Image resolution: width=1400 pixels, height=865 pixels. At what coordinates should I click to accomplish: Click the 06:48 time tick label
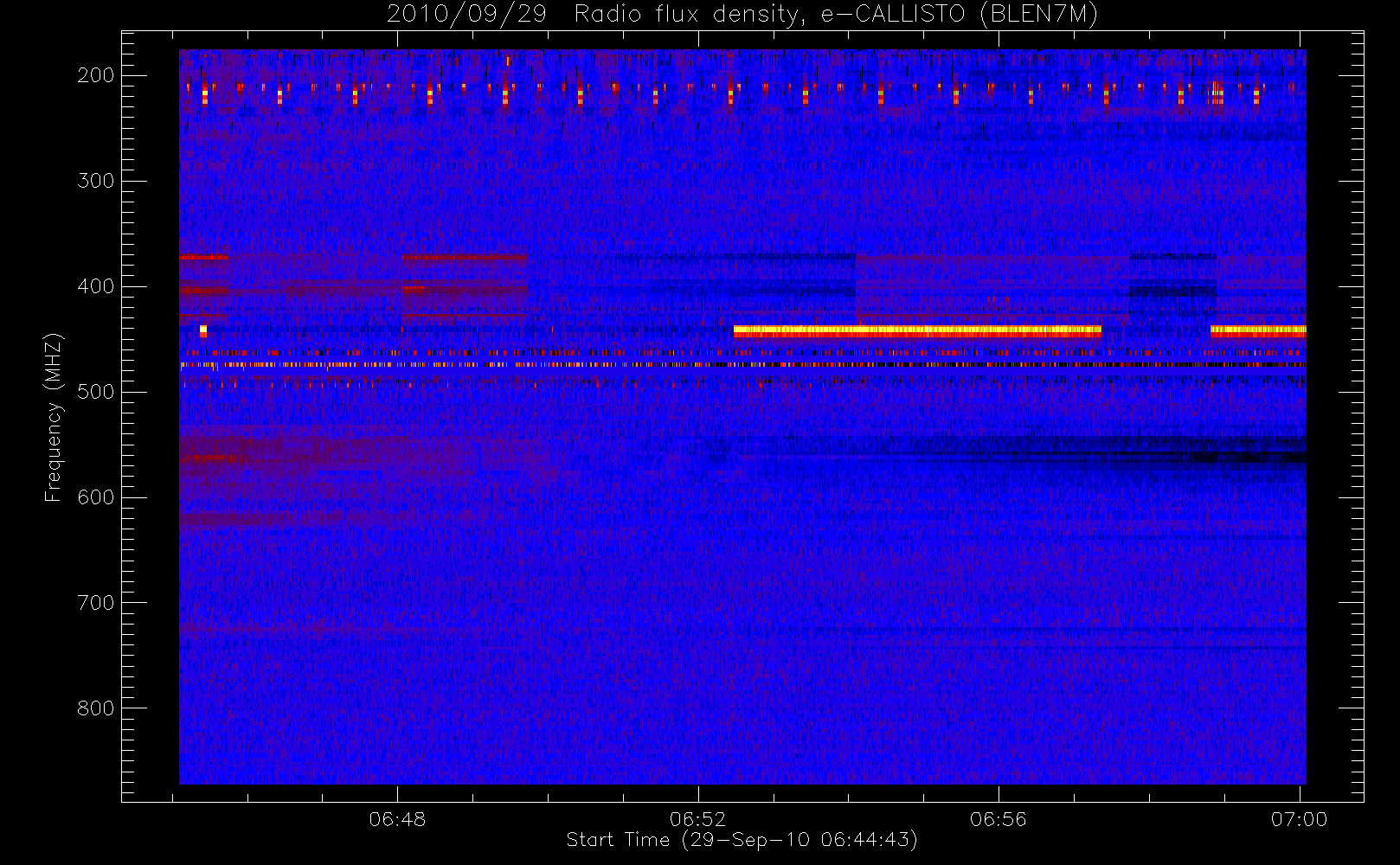coord(397,819)
